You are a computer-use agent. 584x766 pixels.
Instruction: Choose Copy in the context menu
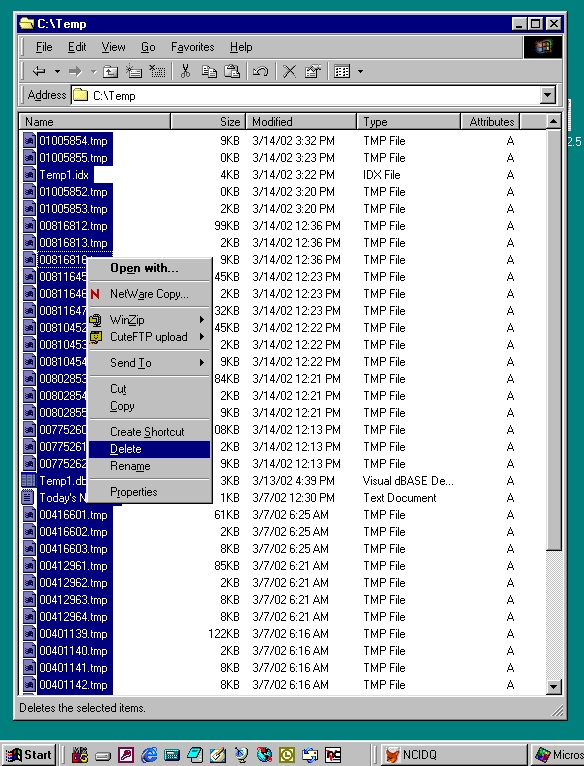[150, 406]
